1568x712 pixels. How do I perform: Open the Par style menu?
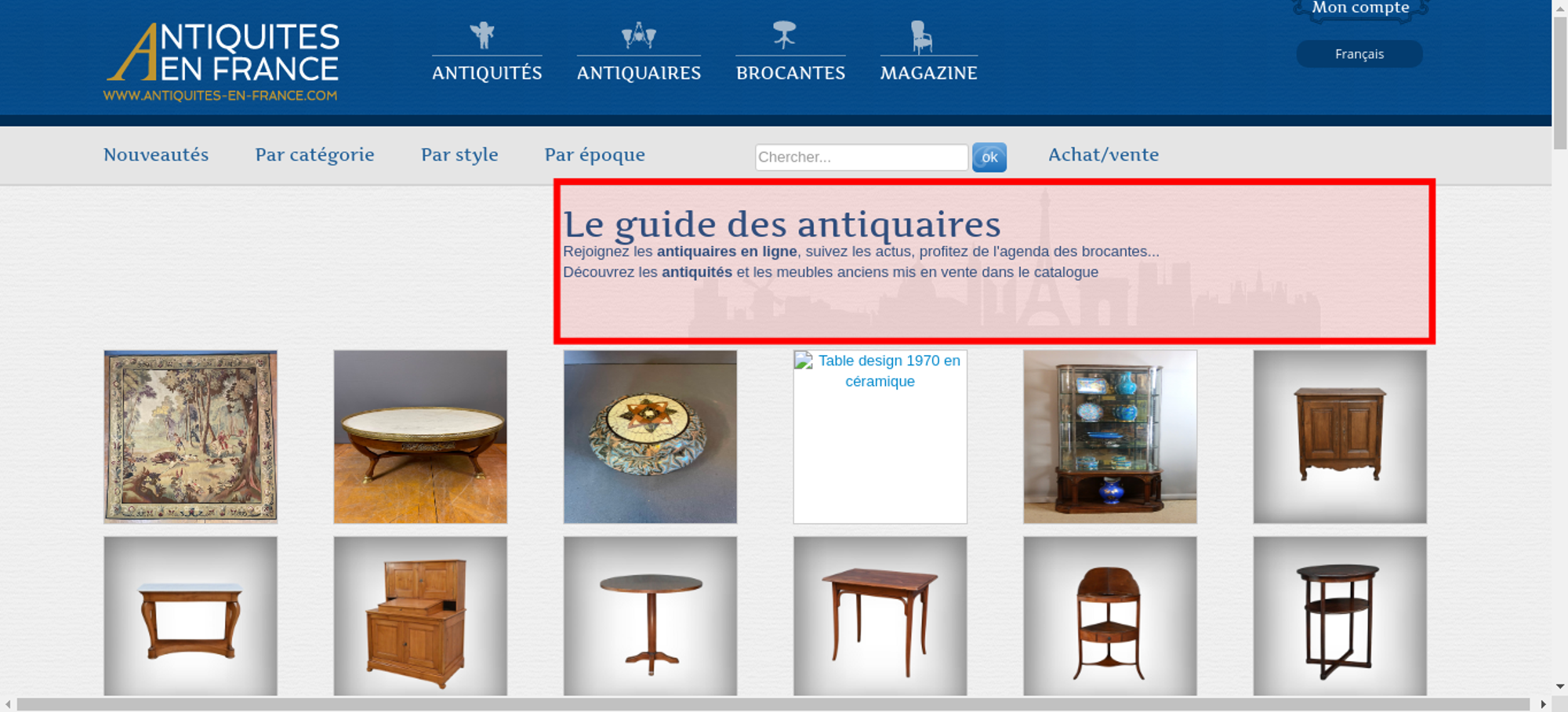tap(459, 154)
